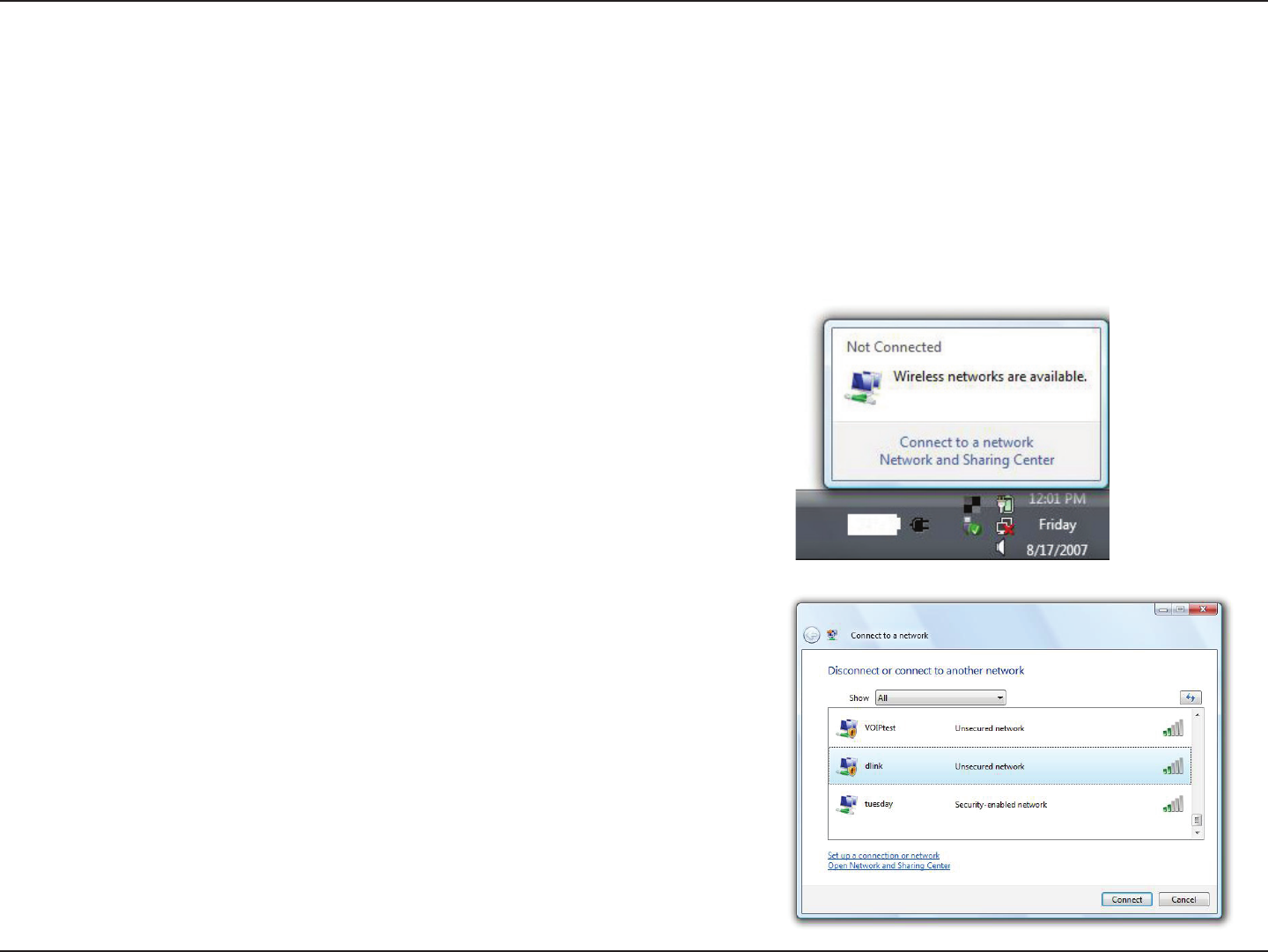Click Open Network and Sharing Center link

click(x=888, y=866)
